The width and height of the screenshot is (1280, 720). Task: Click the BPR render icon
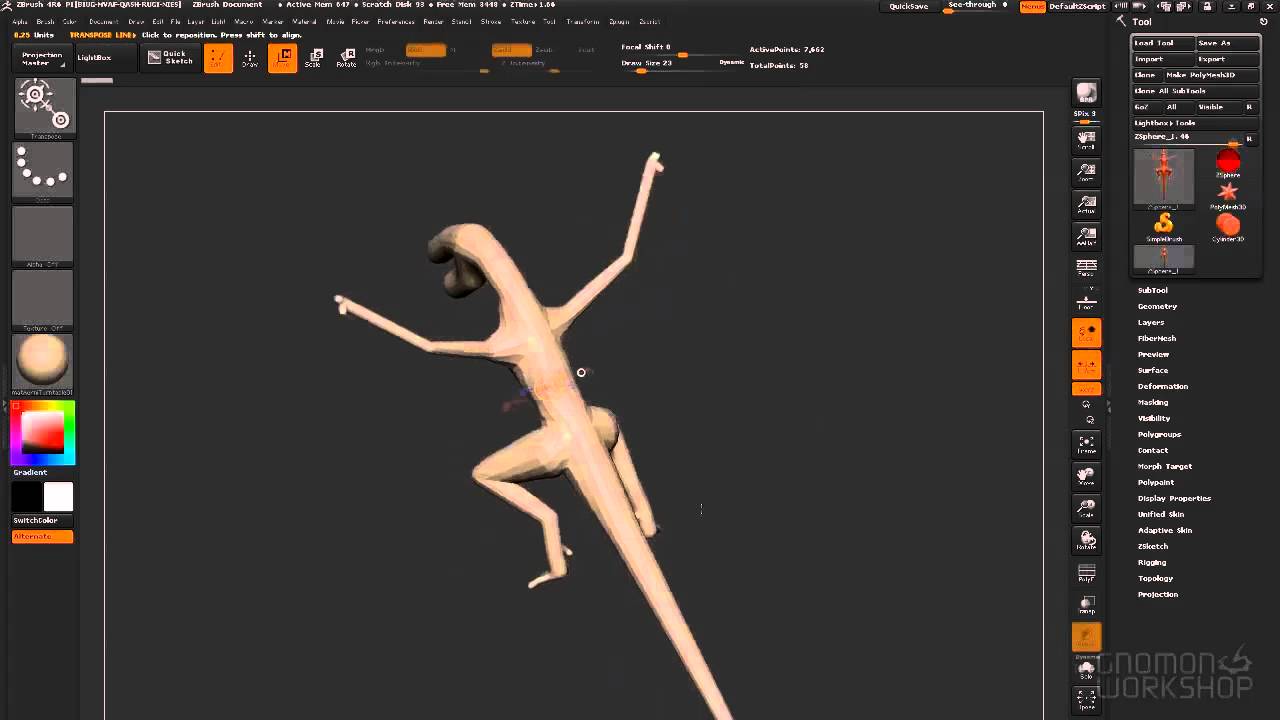click(1086, 94)
